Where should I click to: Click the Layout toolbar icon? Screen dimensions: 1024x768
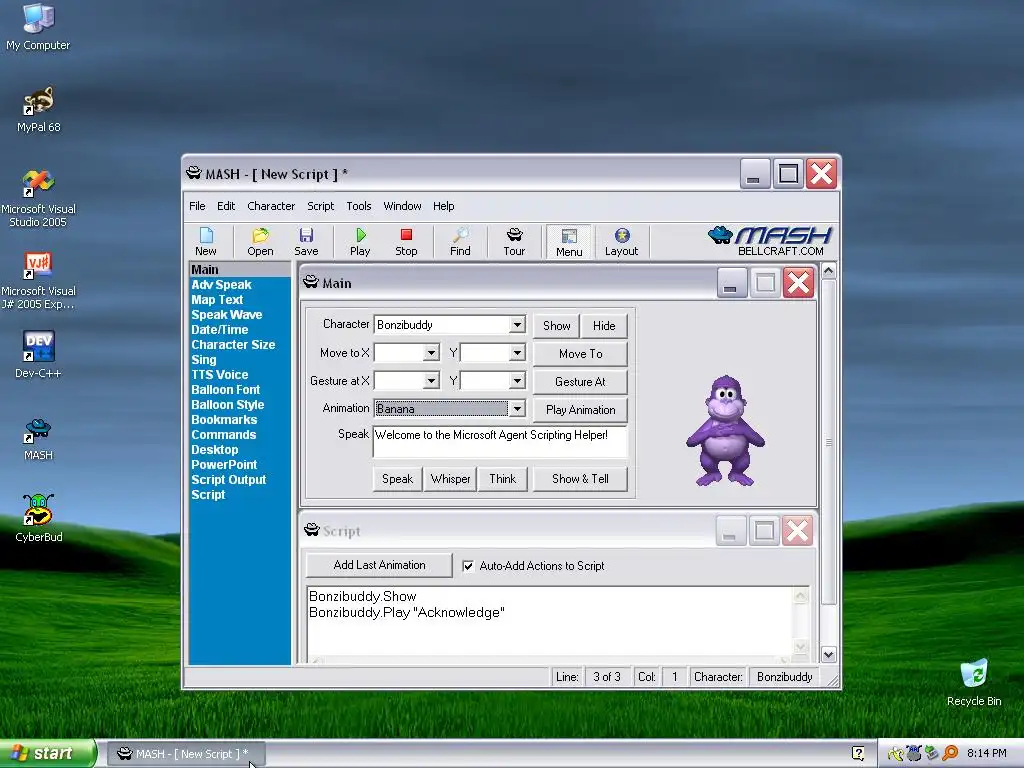tap(621, 242)
